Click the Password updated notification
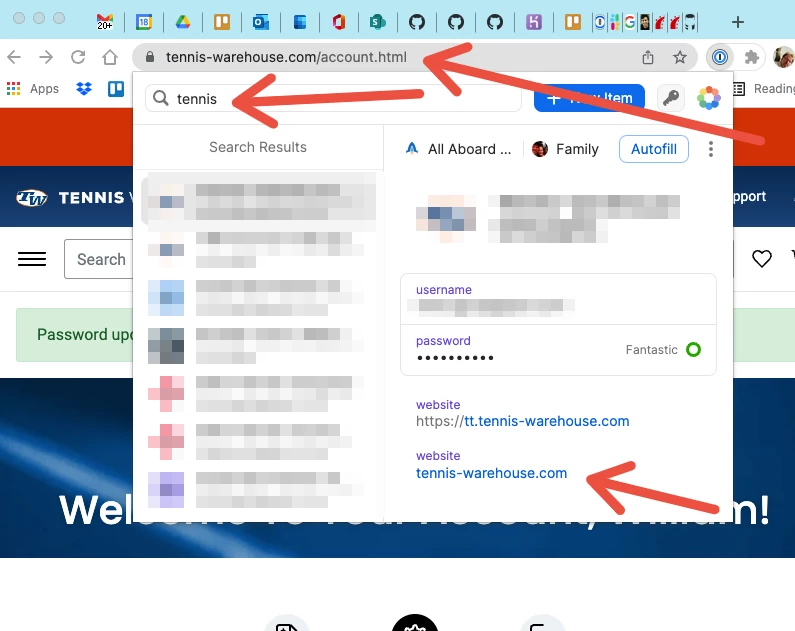795x631 pixels. click(75, 335)
